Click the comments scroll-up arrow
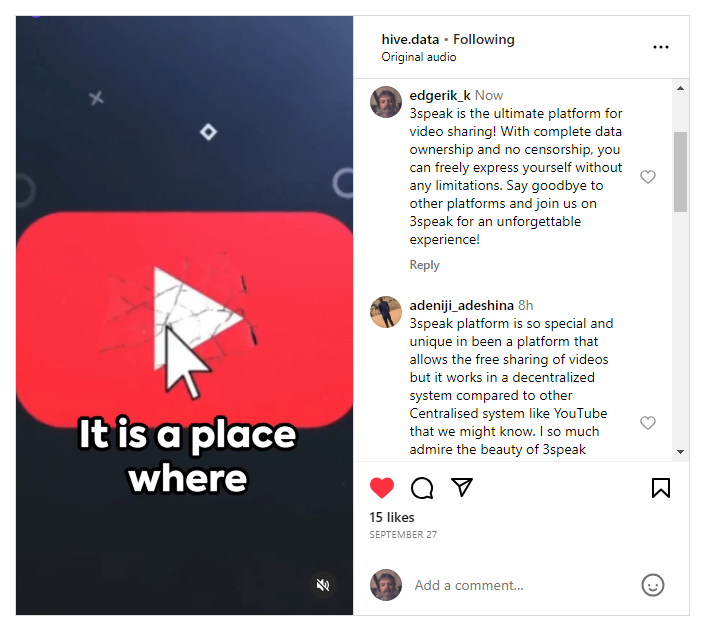 click(x=680, y=88)
